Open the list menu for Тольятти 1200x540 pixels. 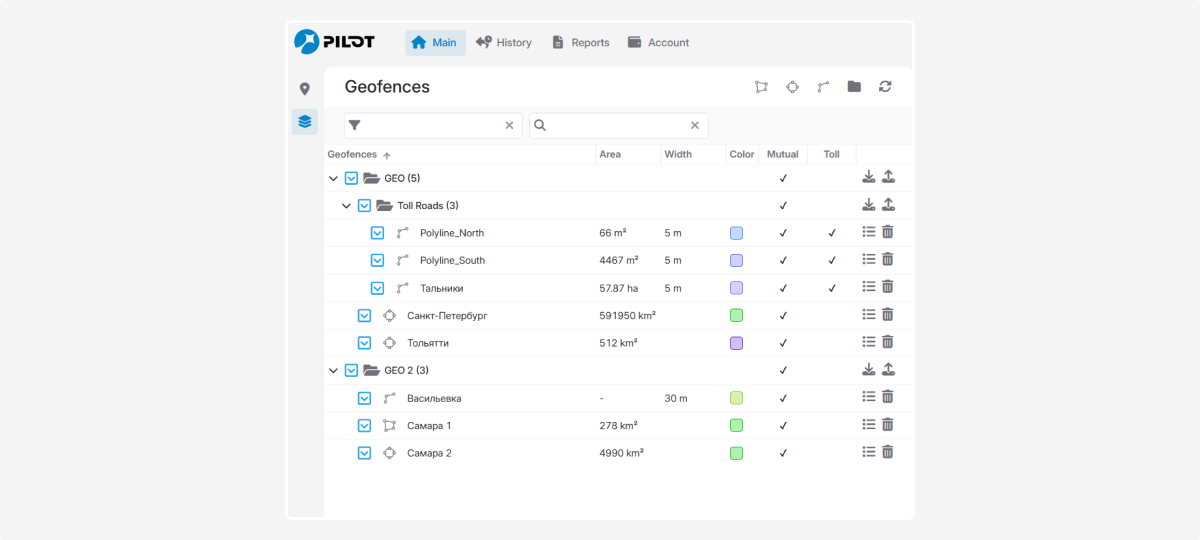868,342
